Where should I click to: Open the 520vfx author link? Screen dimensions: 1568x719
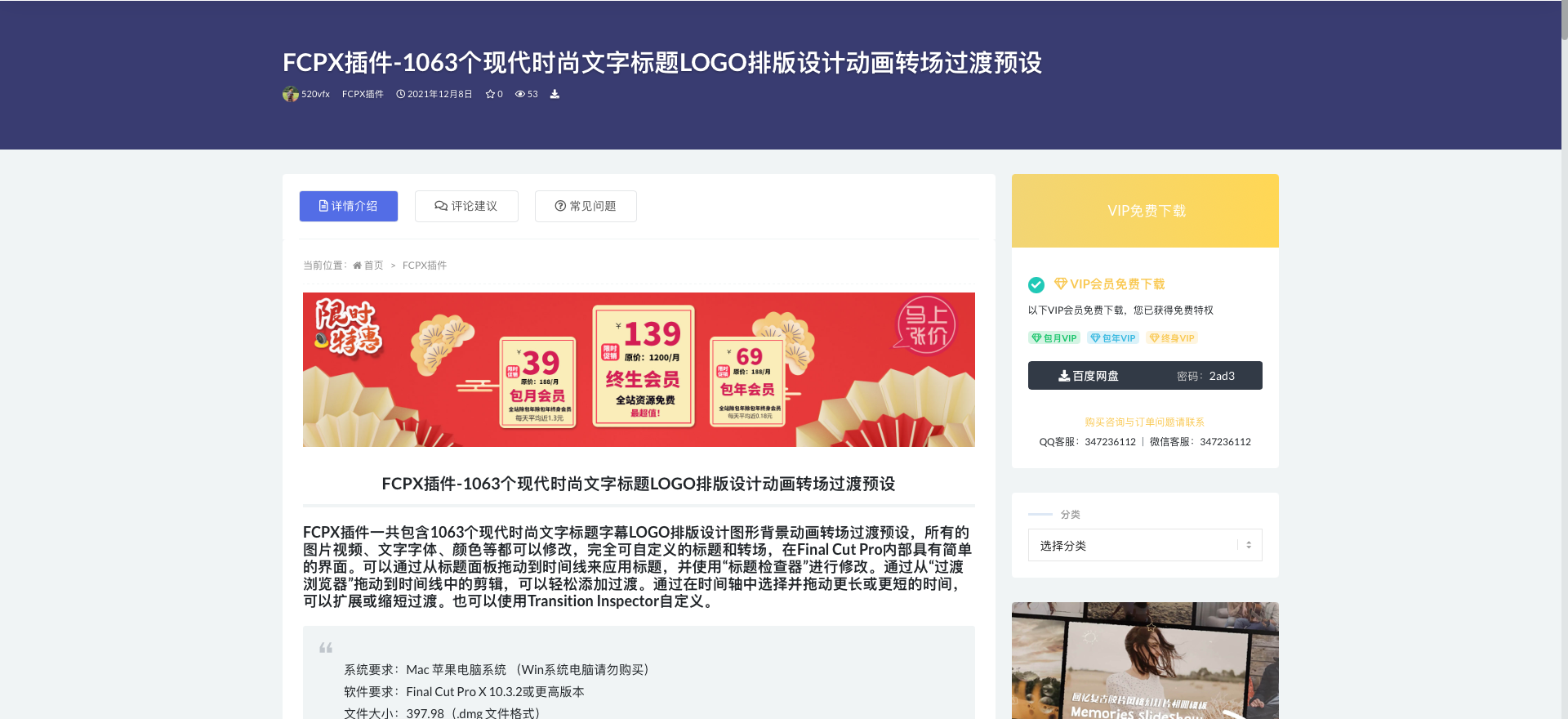[315, 94]
